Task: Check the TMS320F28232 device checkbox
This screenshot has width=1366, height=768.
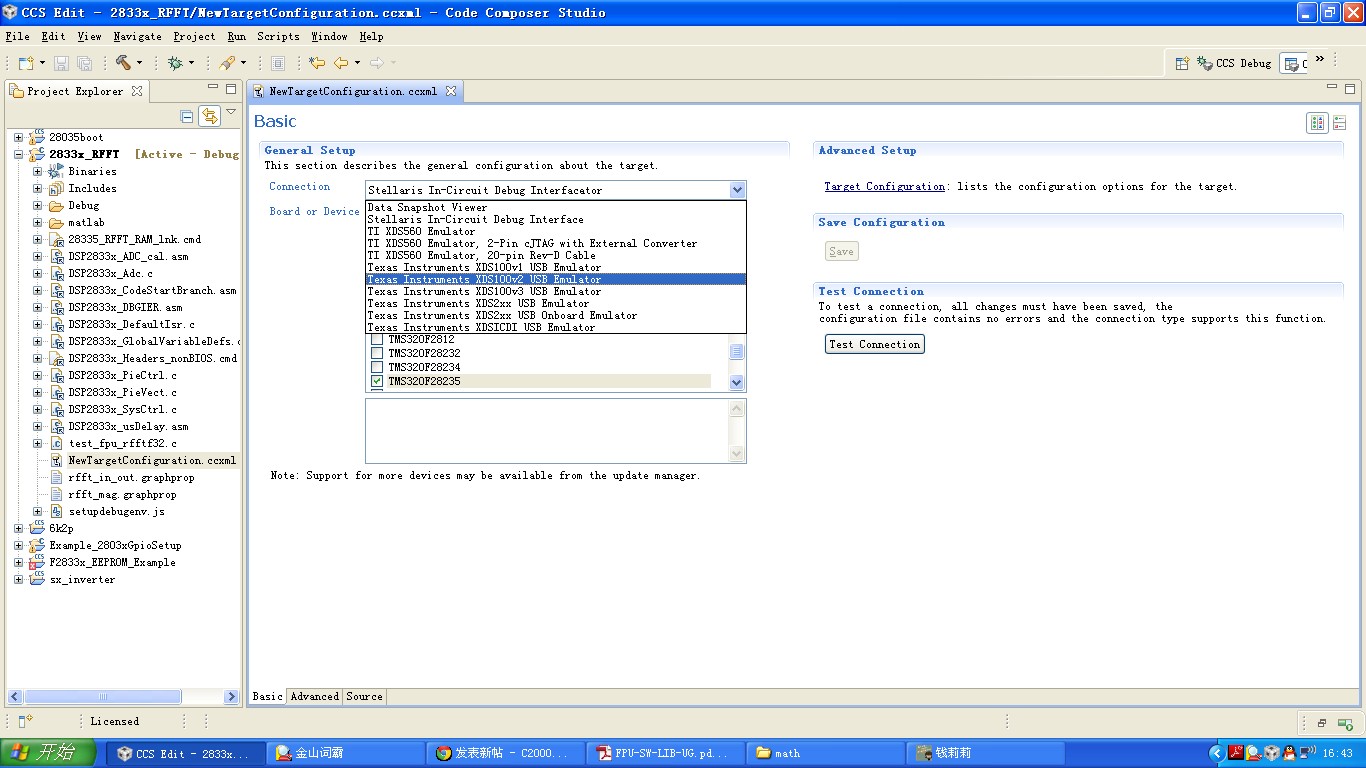Action: click(377, 354)
